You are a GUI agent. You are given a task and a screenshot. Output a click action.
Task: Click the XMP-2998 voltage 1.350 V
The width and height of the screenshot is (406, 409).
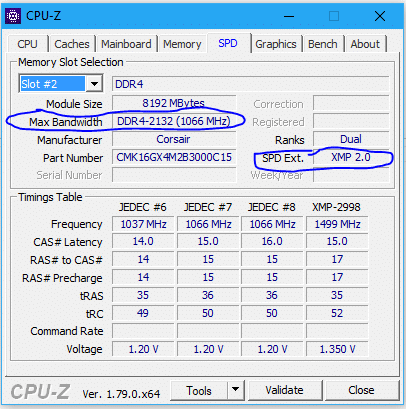point(337,349)
